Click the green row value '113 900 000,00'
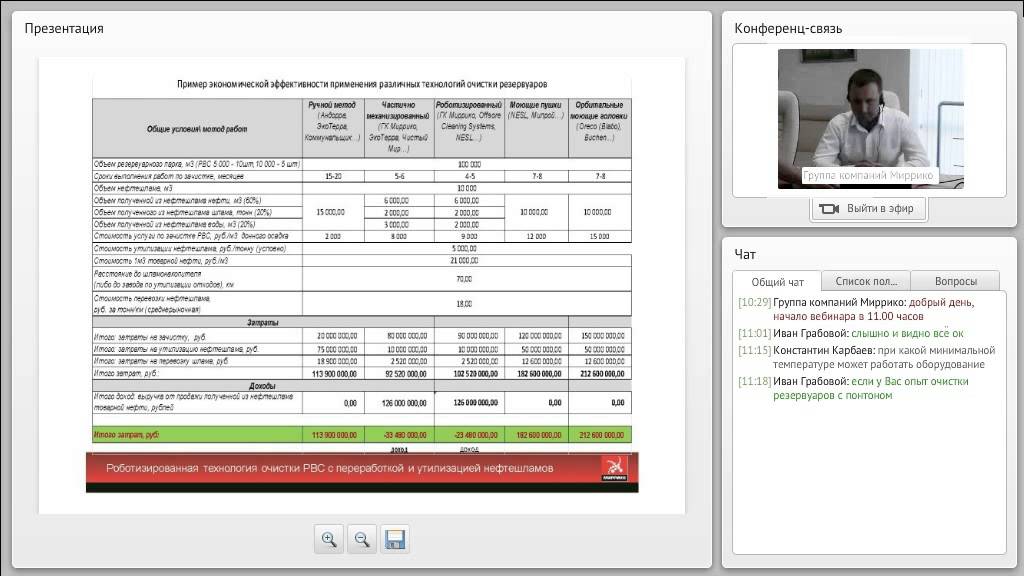 click(x=334, y=434)
